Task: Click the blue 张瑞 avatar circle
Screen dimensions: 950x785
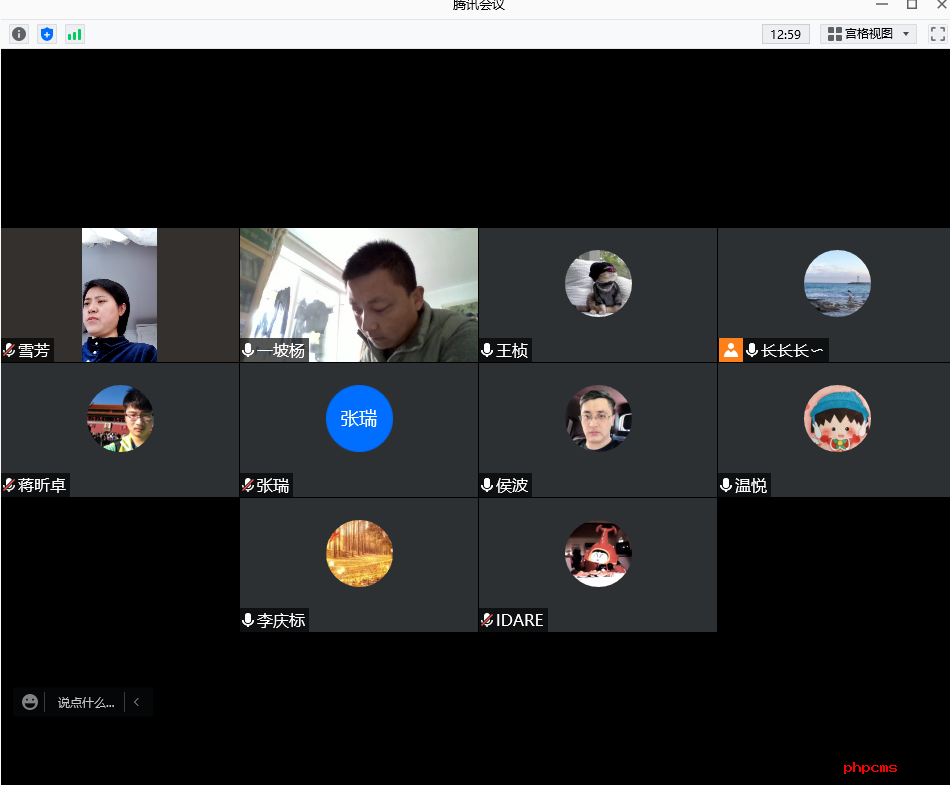Action: pos(359,419)
